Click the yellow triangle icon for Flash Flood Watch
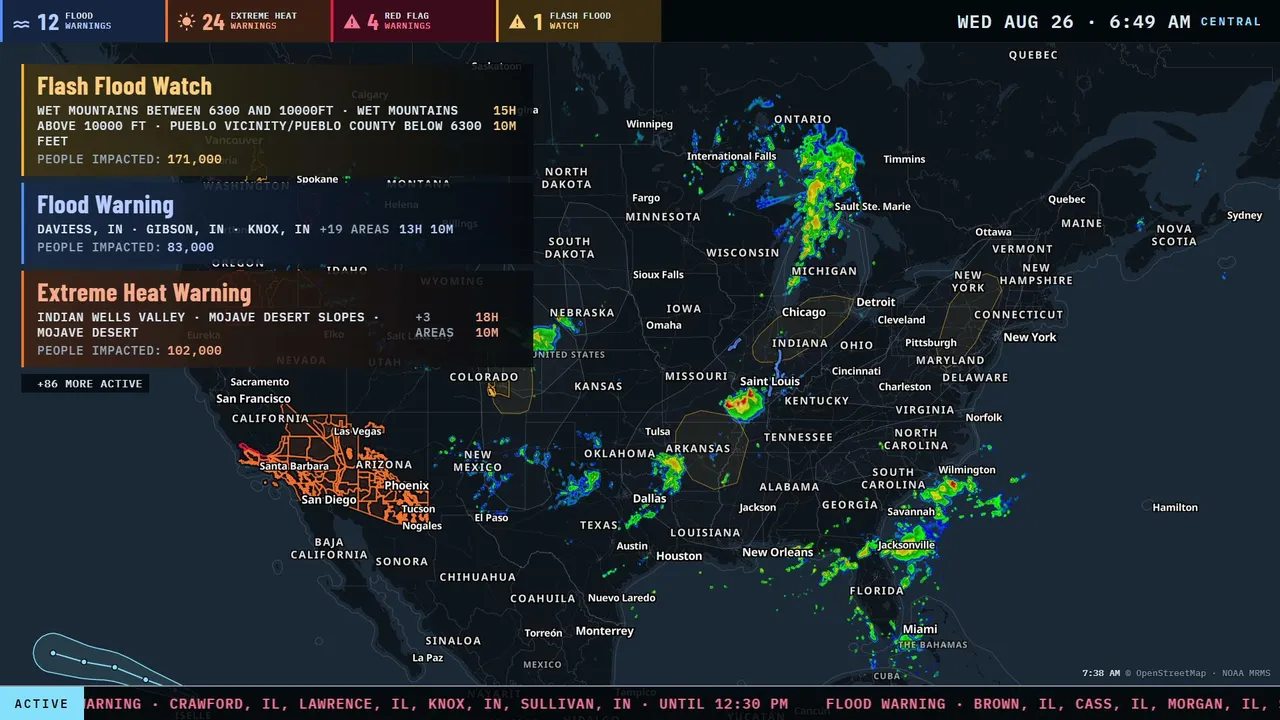This screenshot has width=1280, height=720. coord(517,21)
